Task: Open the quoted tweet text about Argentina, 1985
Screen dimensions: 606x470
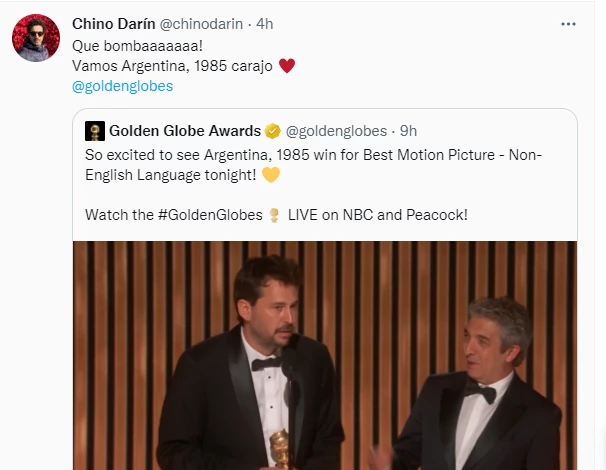Action: point(313,165)
